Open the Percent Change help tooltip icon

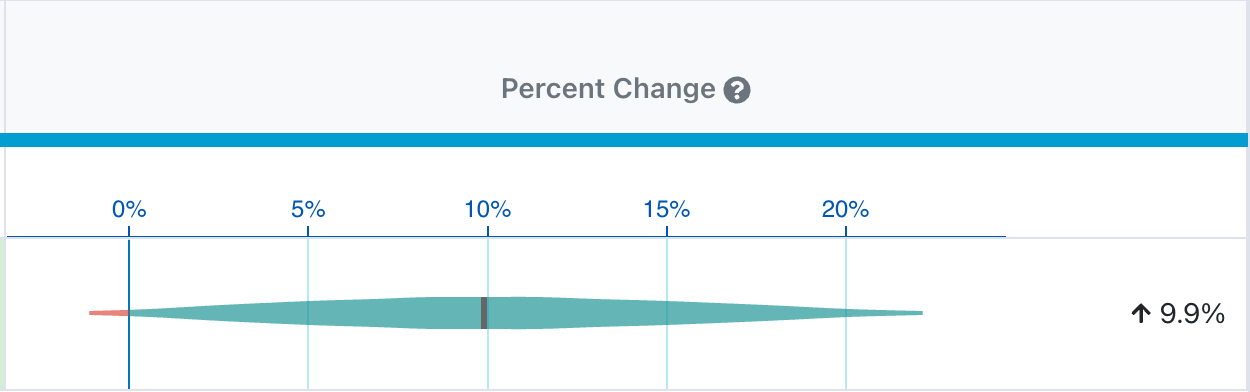737,90
